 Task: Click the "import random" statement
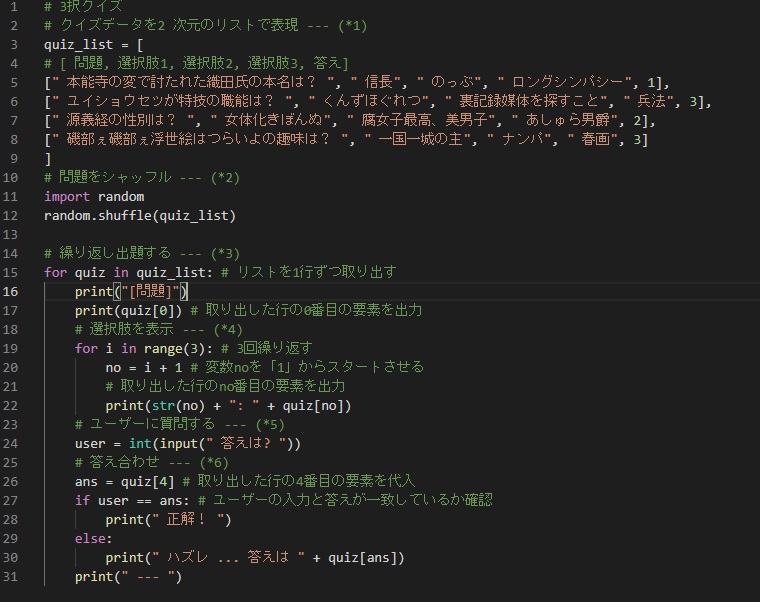pos(94,196)
